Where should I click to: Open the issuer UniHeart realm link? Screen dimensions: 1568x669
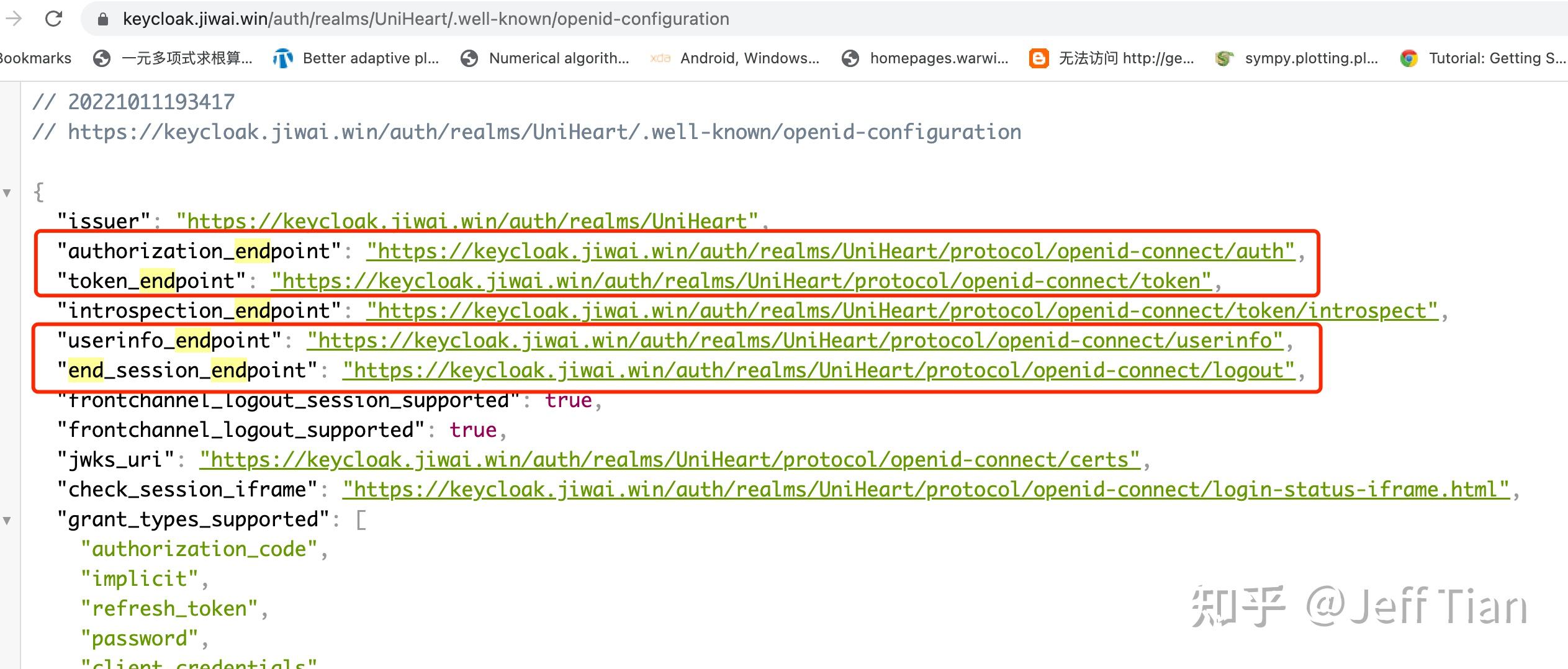click(x=466, y=221)
